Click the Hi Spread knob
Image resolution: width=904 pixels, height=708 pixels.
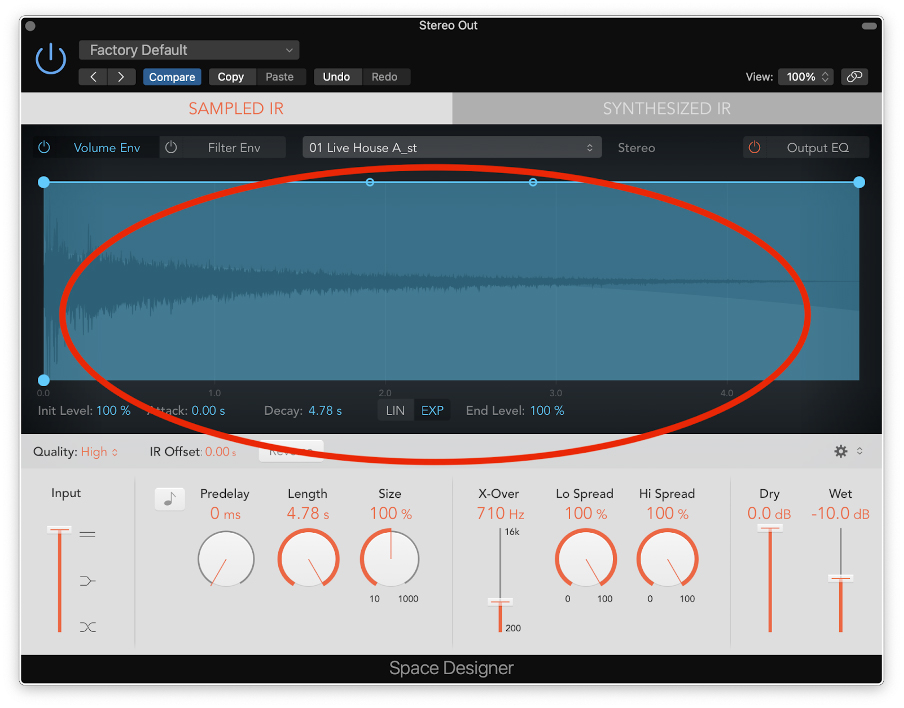tap(668, 559)
